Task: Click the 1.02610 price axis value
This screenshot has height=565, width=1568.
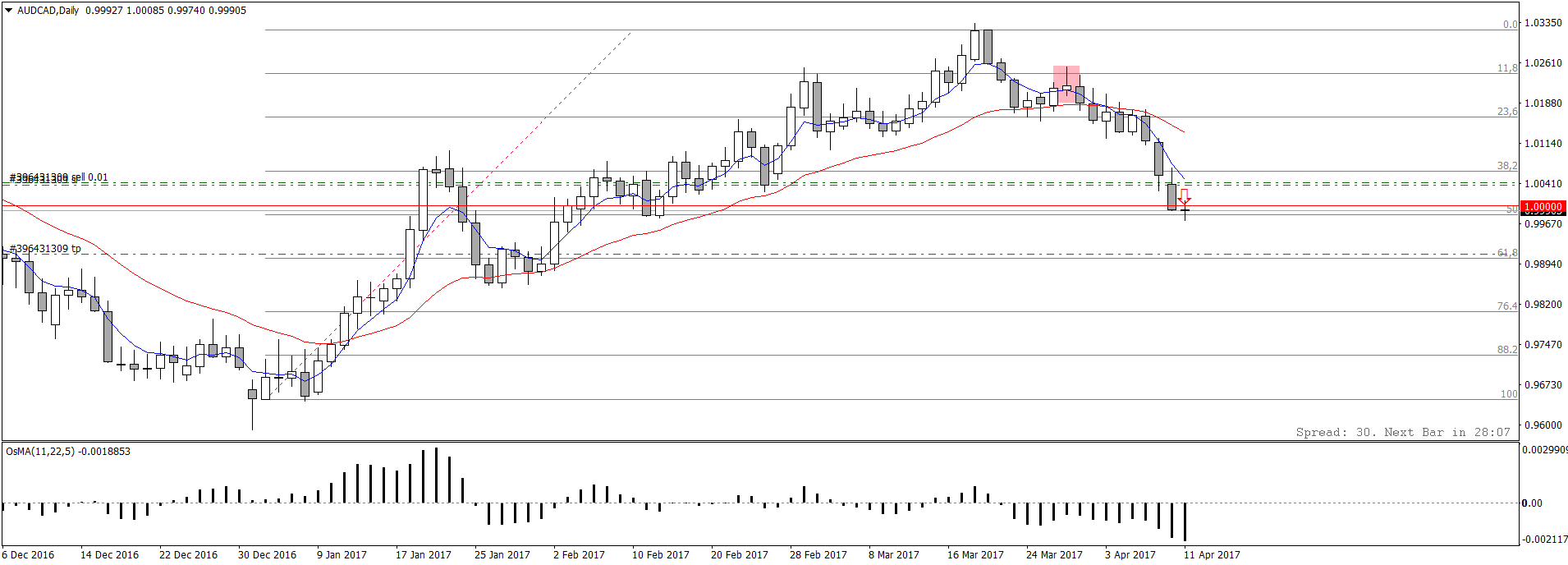Action: pos(1543,63)
